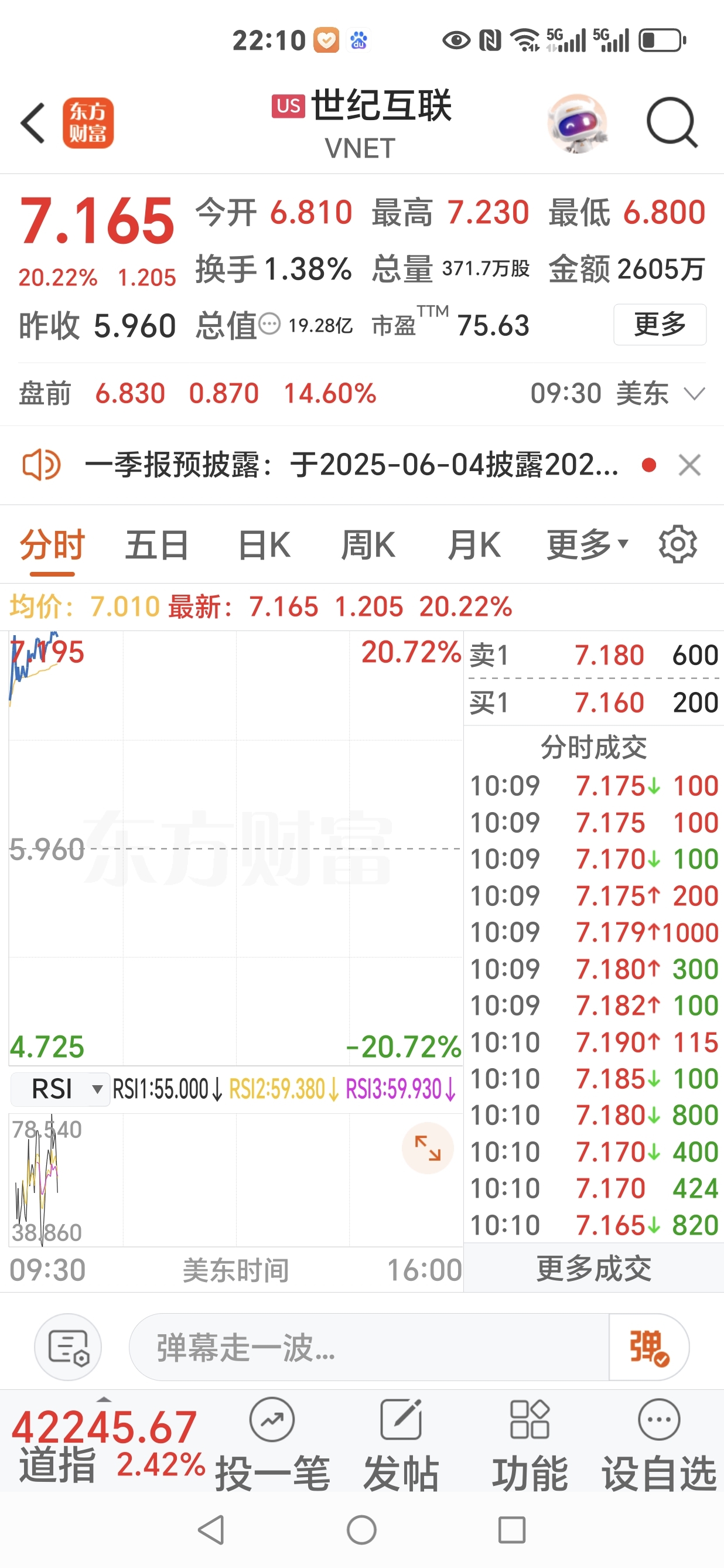This screenshot has width=724, height=1568.
Task: Tap the 投一笔 icon
Action: 272,1420
